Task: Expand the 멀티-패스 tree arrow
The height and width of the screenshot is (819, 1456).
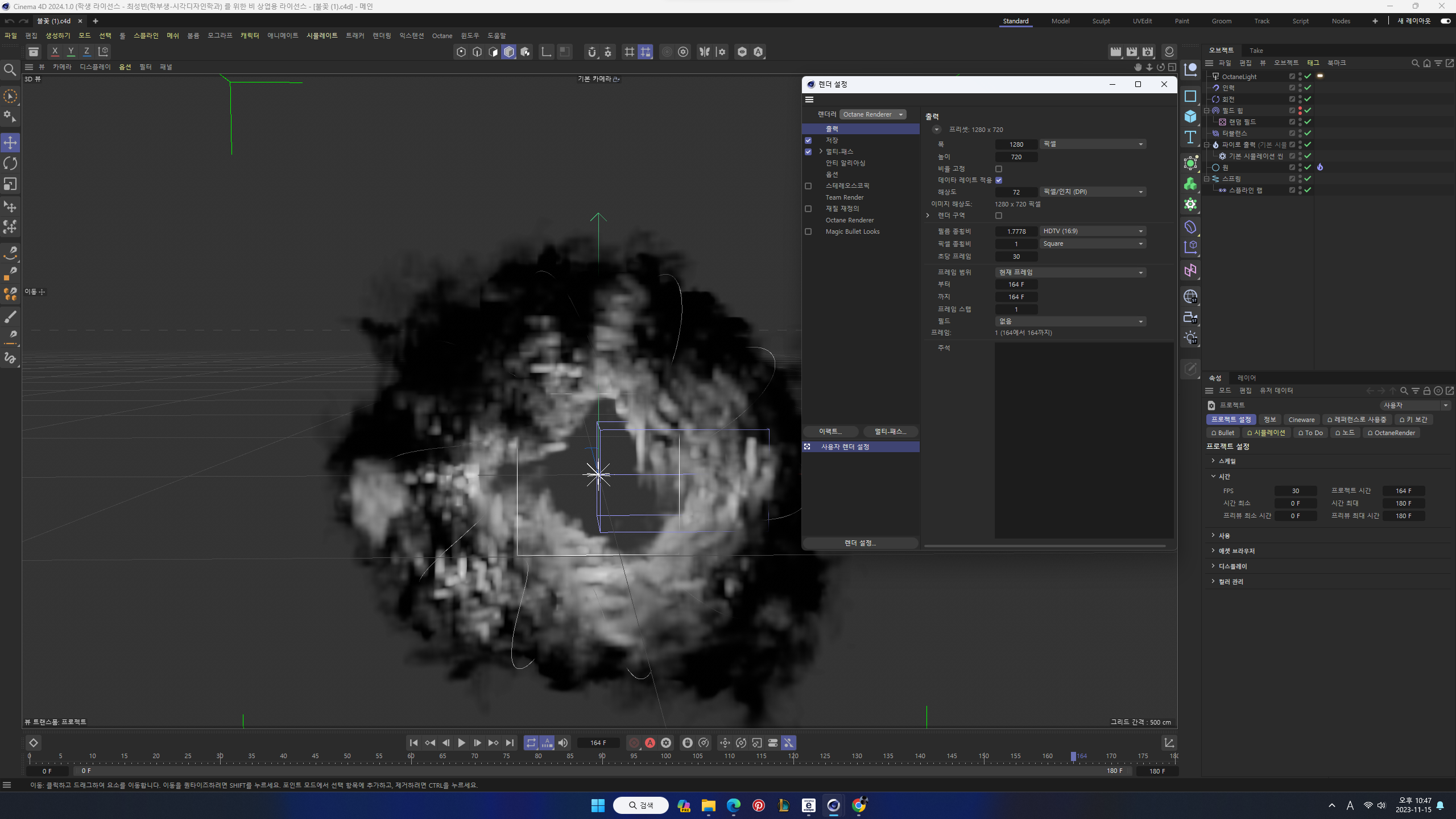Action: pyautogui.click(x=821, y=151)
